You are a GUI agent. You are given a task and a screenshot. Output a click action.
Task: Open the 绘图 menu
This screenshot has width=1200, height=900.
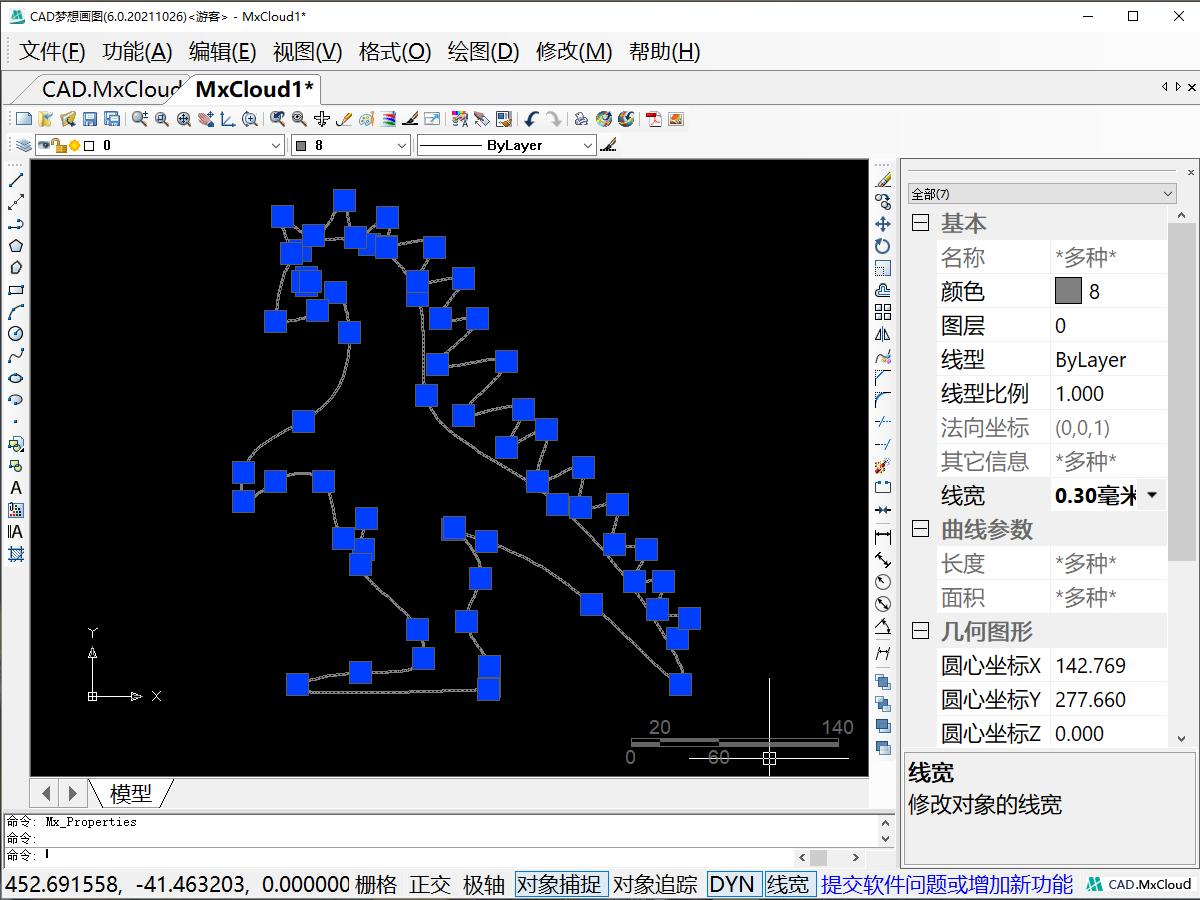[x=483, y=51]
